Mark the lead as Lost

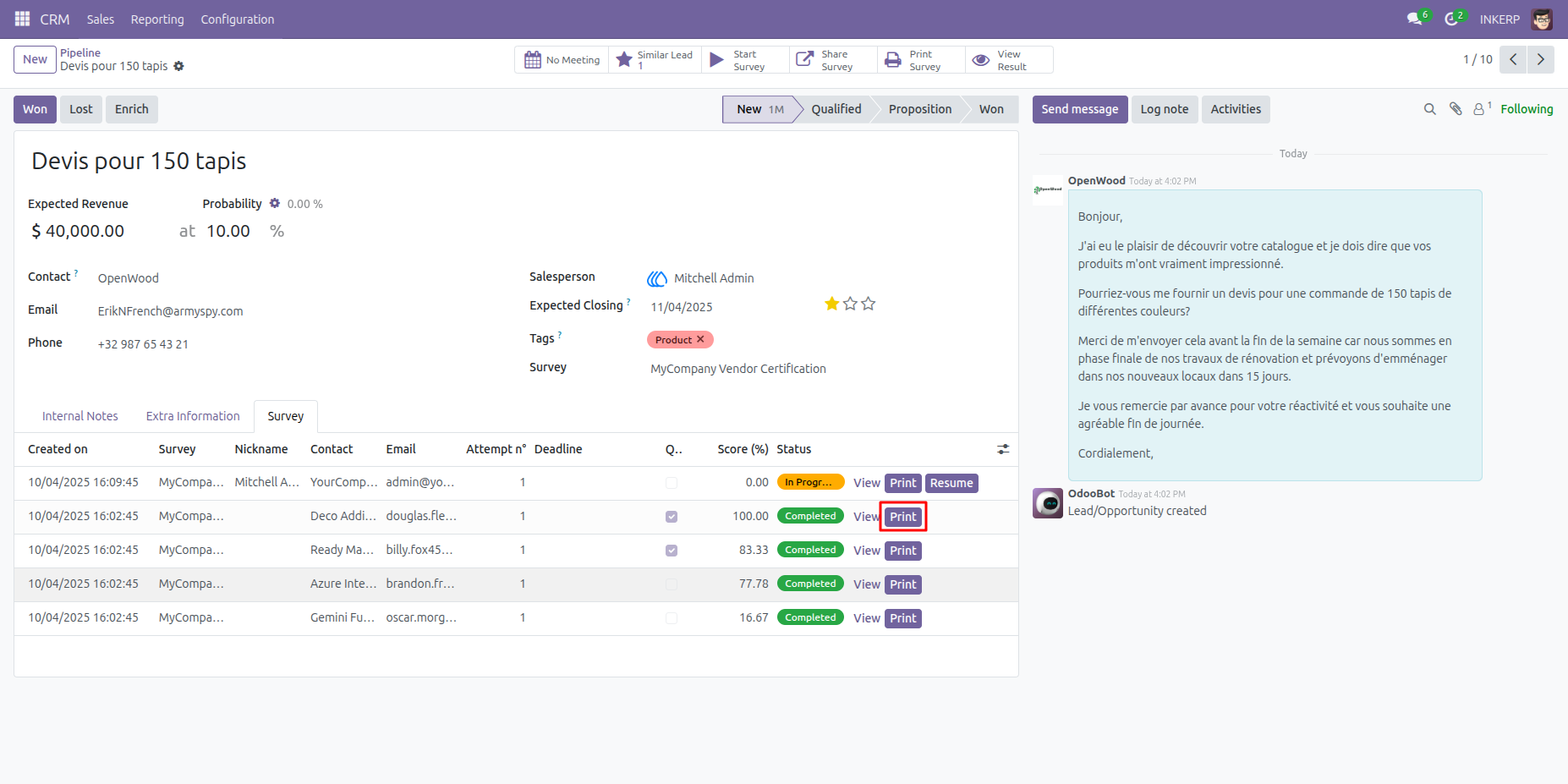coord(81,109)
